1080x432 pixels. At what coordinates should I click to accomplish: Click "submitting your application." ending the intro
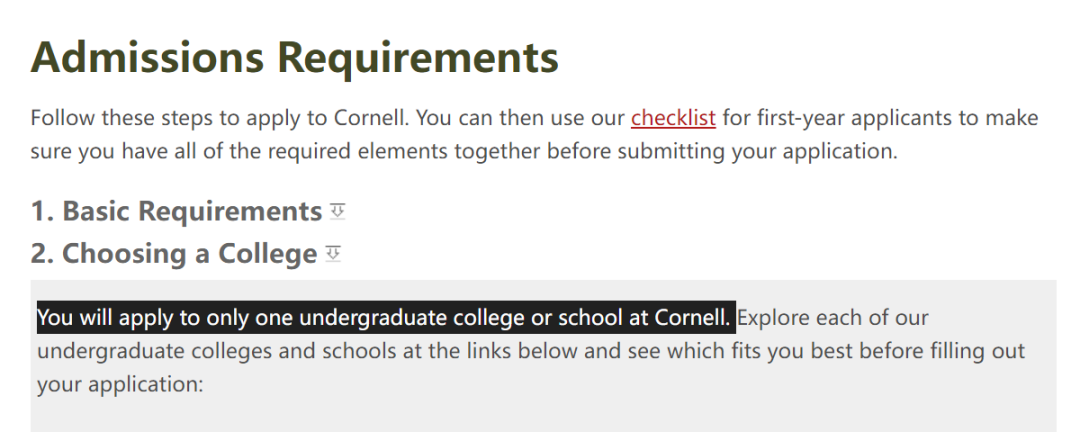pyautogui.click(x=758, y=151)
